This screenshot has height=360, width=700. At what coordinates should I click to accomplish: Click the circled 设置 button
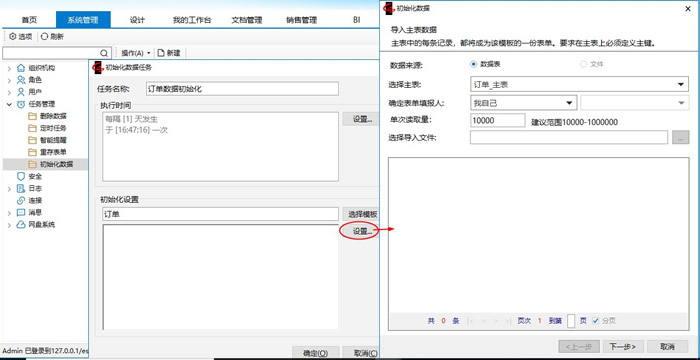[x=361, y=231]
